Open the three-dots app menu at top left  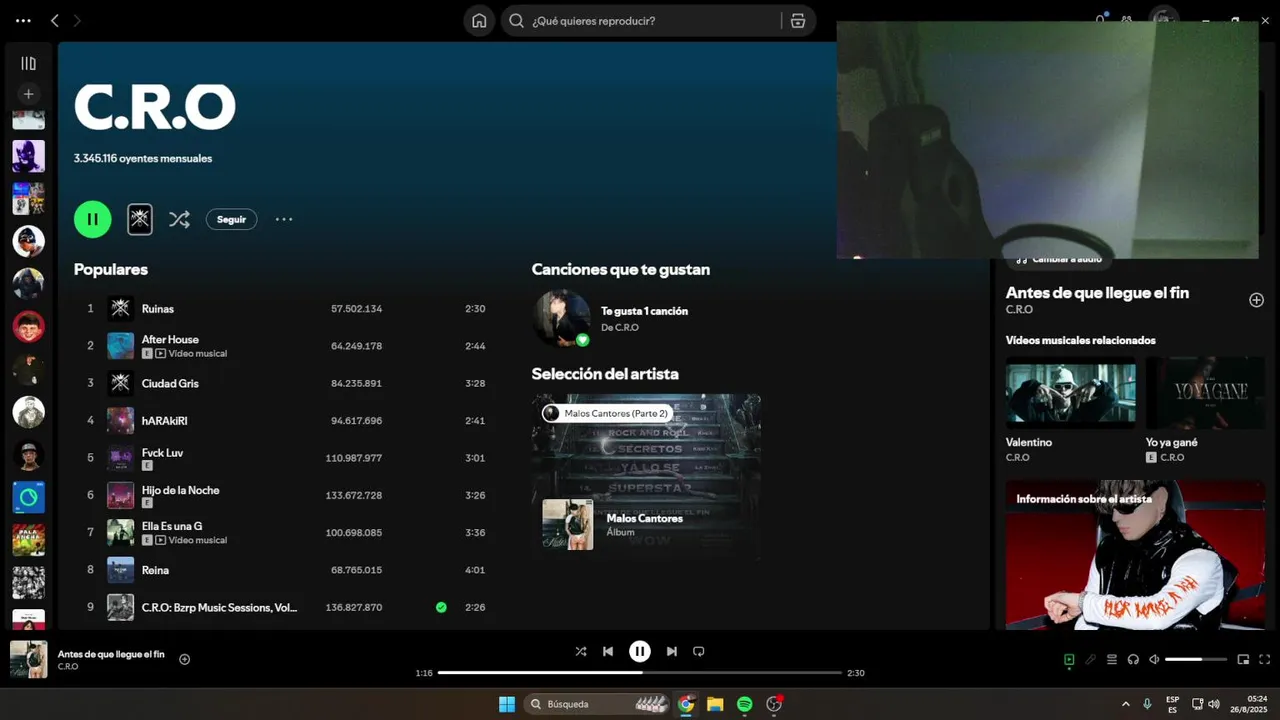pos(23,20)
